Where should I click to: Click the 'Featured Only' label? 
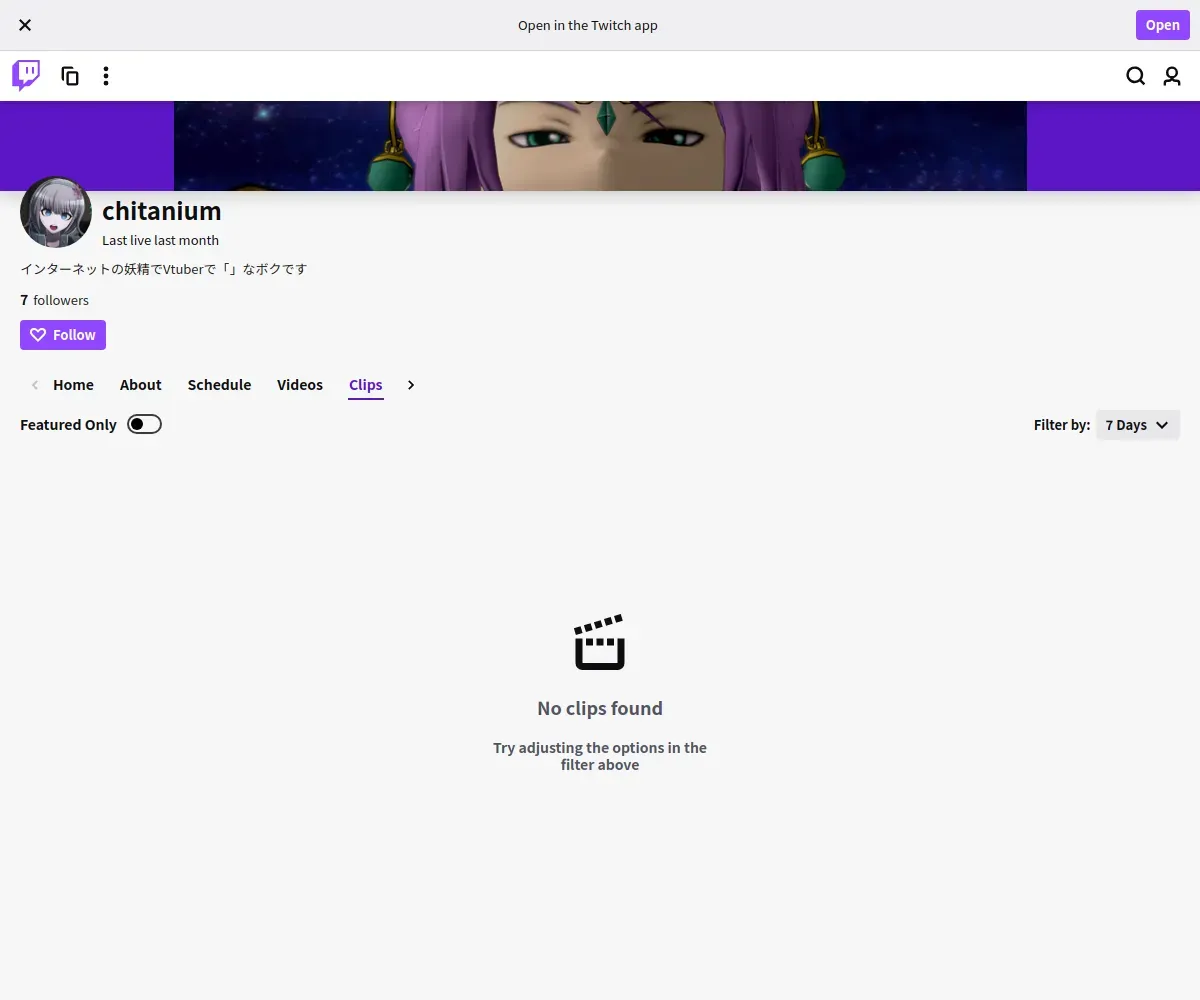pyautogui.click(x=68, y=425)
